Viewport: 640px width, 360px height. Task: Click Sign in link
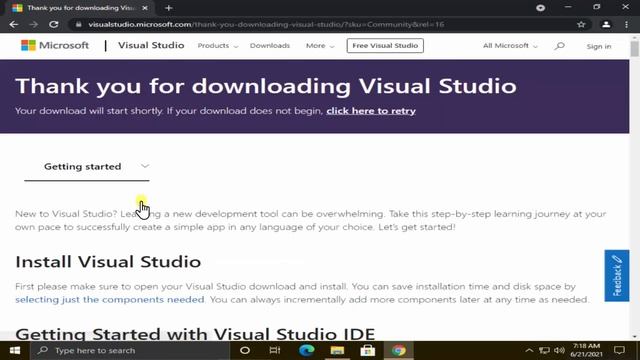click(x=599, y=46)
